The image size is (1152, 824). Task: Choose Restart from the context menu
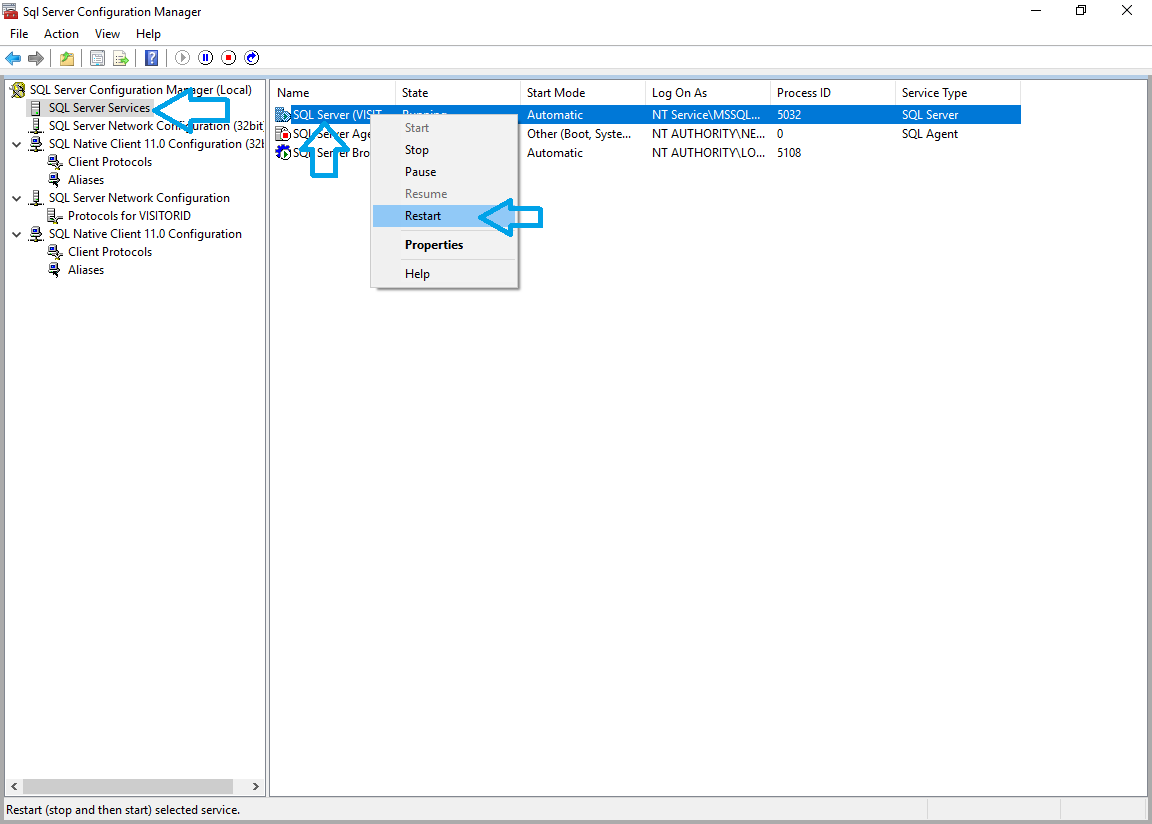click(423, 216)
